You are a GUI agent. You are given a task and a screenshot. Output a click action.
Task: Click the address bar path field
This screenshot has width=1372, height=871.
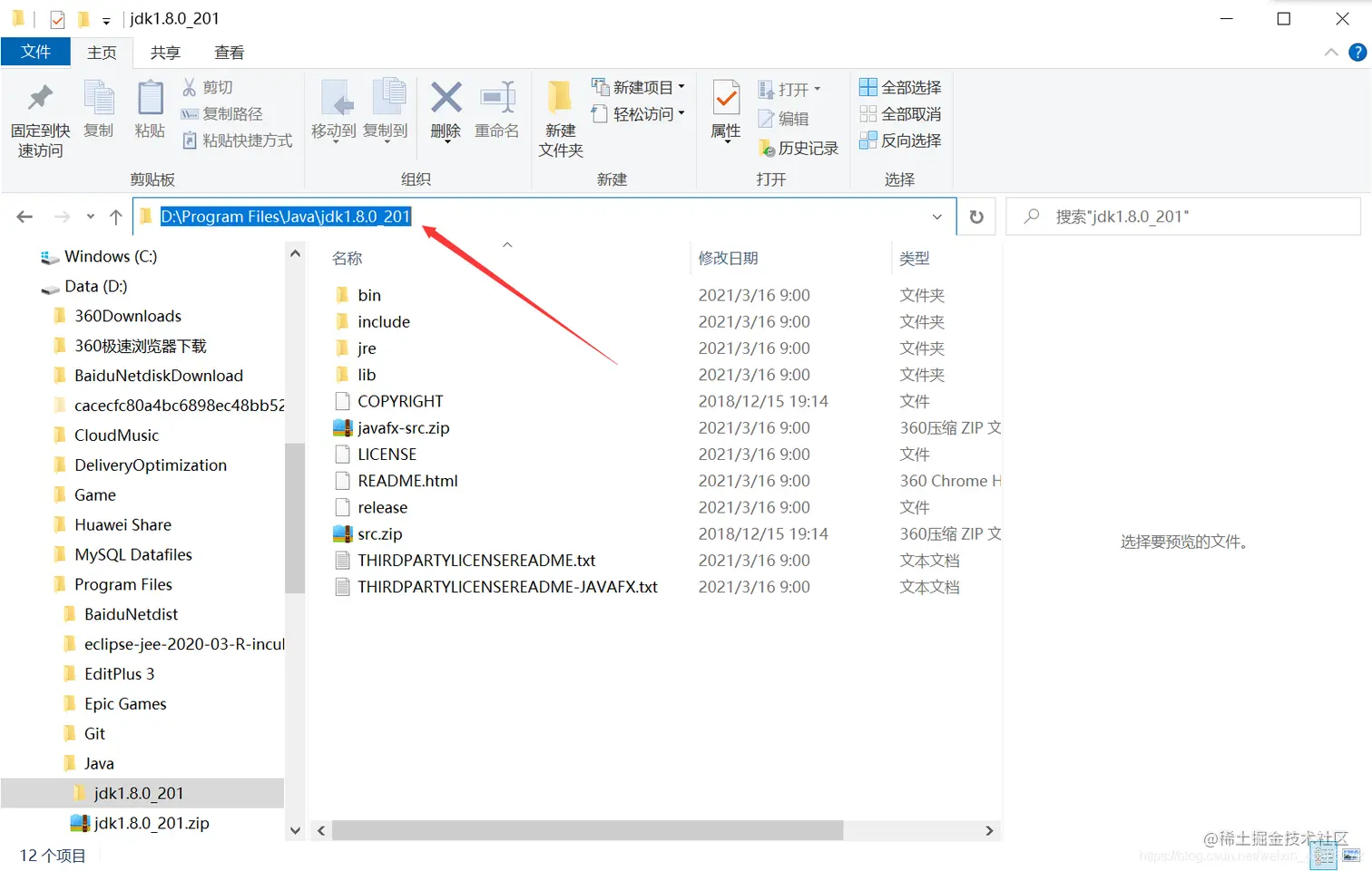(x=544, y=217)
